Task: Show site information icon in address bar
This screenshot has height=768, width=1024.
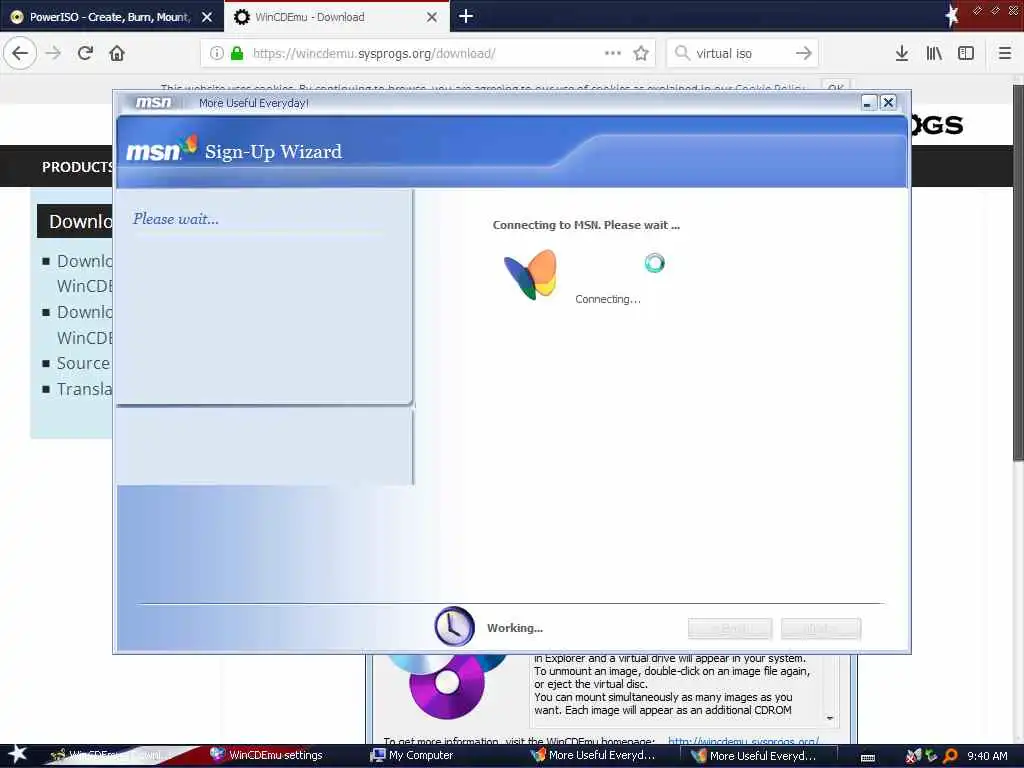Action: (x=217, y=53)
